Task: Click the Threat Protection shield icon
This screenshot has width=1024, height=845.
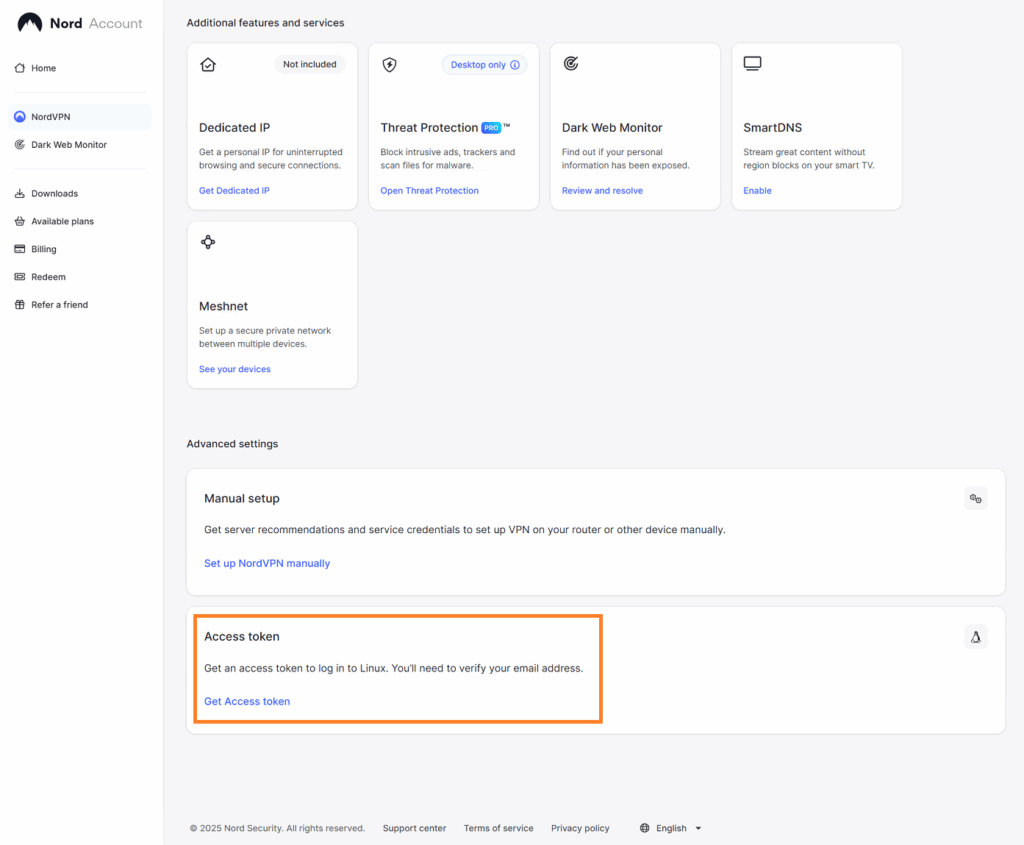Action: [390, 64]
